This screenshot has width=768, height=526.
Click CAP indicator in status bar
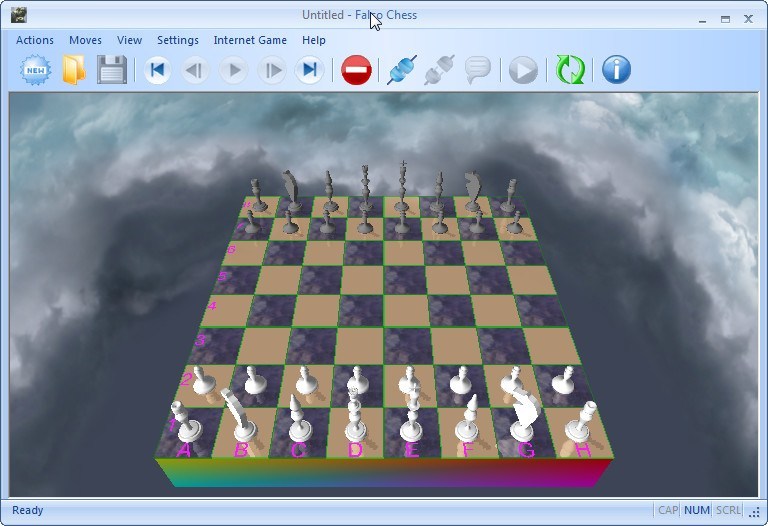point(668,510)
